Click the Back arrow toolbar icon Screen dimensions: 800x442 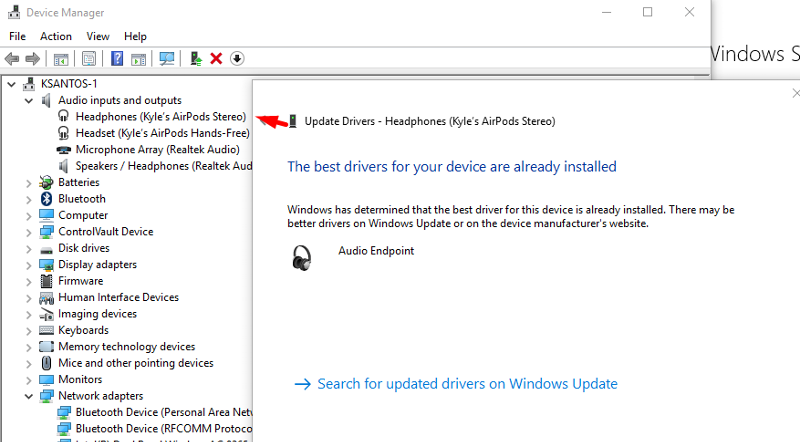click(12, 59)
